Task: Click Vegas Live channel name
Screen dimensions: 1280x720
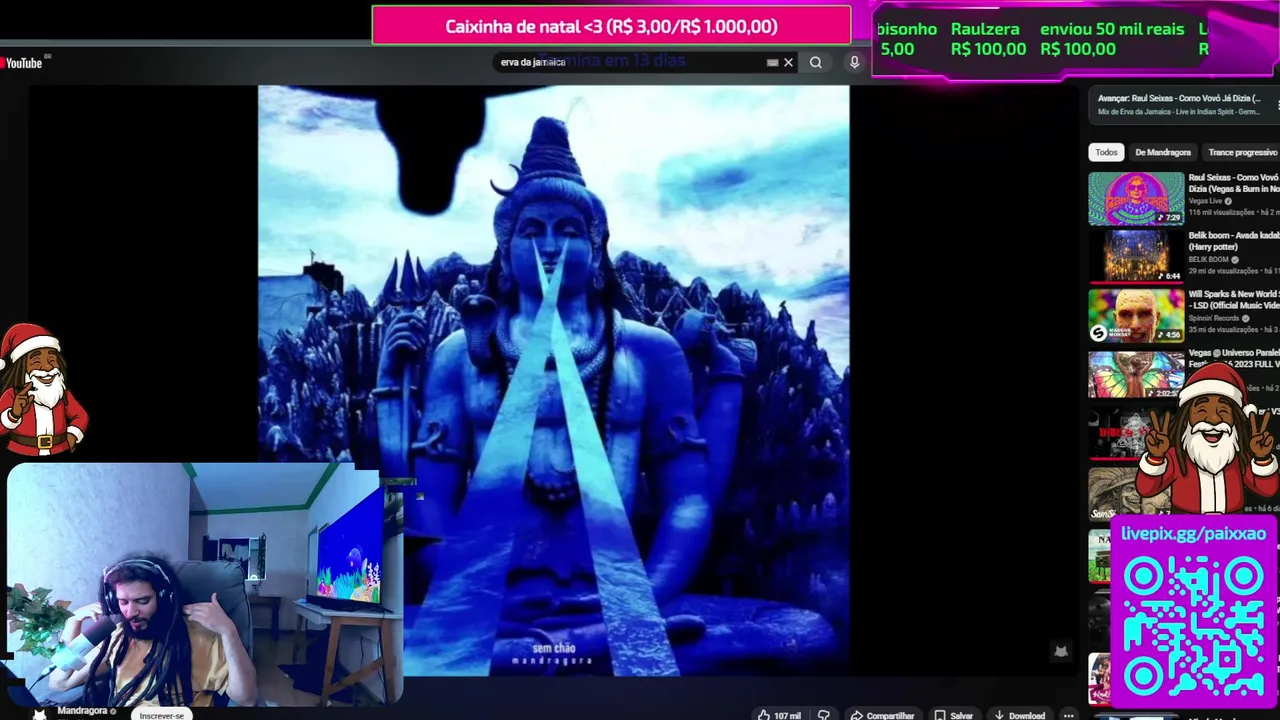Action: tap(1206, 201)
